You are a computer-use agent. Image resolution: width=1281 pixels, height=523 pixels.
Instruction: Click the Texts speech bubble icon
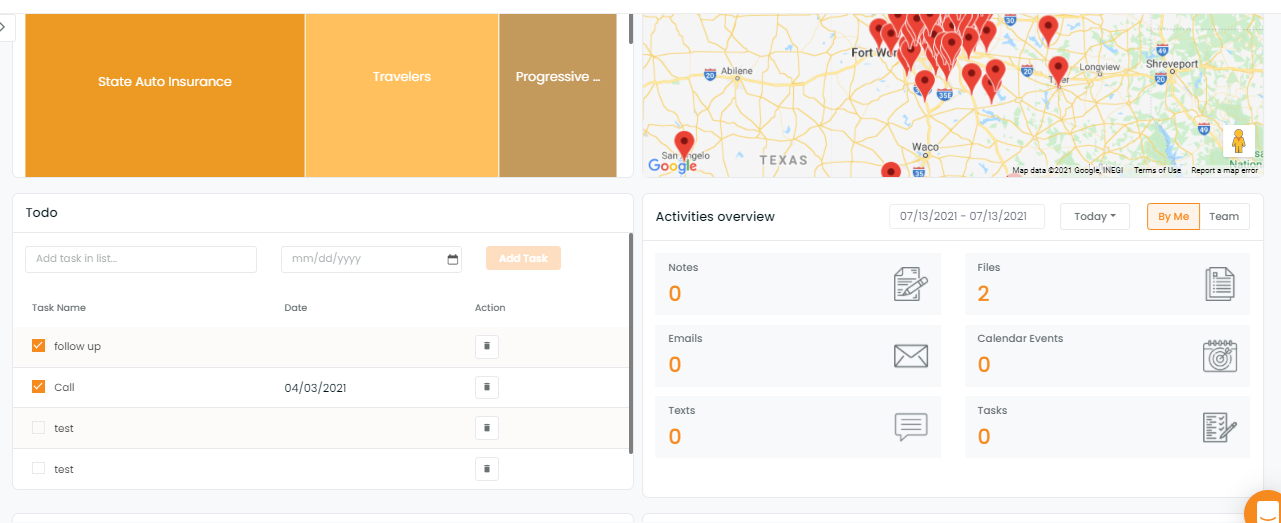pos(910,427)
